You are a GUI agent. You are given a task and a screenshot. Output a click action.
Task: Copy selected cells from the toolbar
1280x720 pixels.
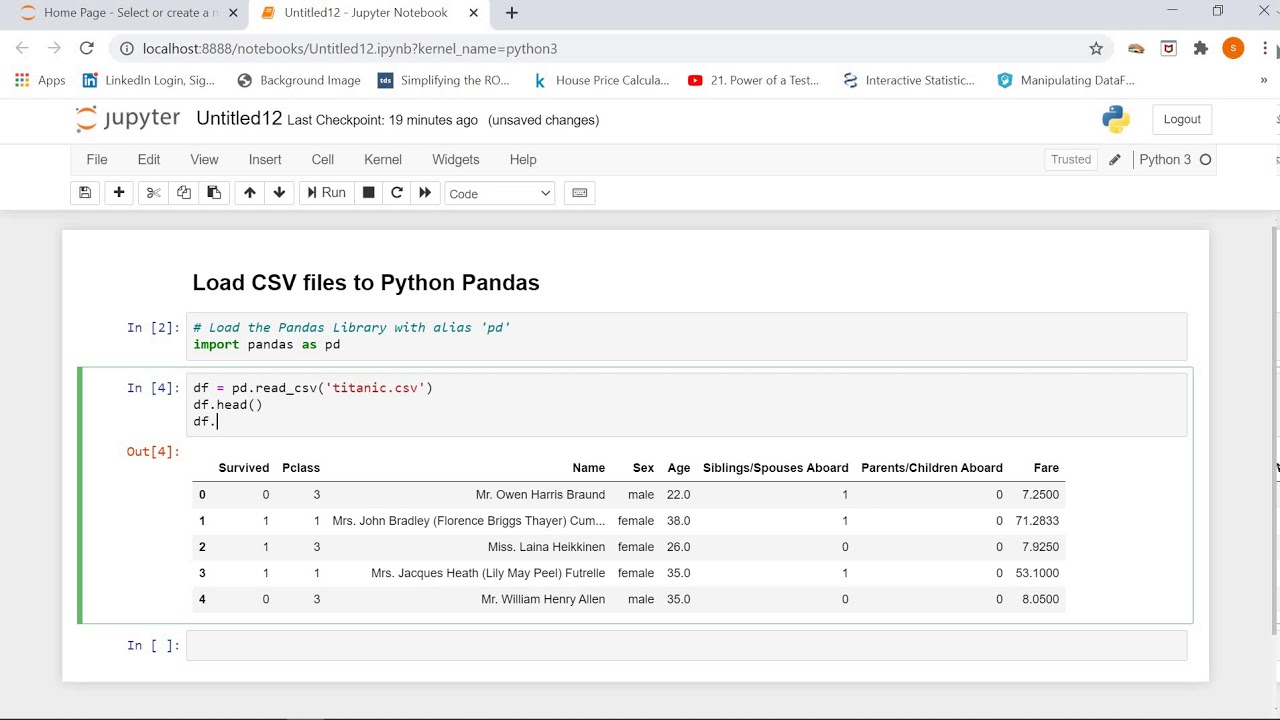click(x=184, y=193)
